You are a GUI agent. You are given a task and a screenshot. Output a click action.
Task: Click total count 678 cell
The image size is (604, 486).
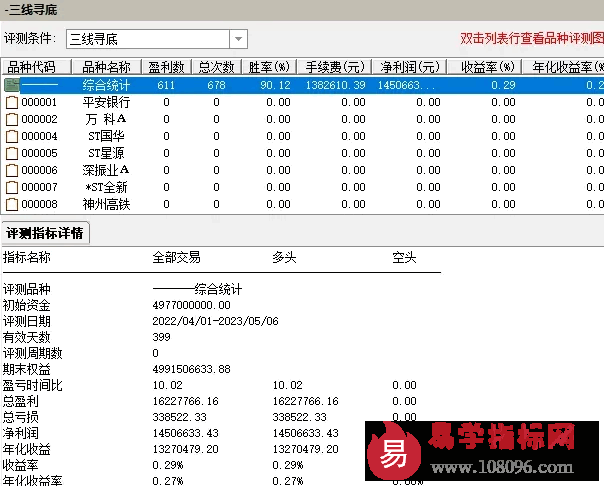coord(216,85)
